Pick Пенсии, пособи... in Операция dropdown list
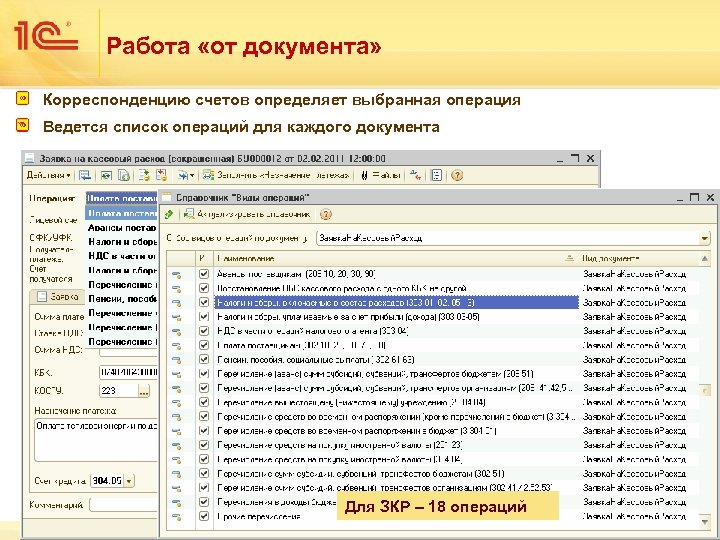 point(122,299)
